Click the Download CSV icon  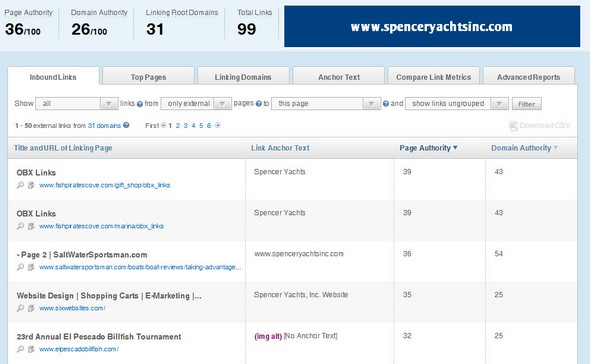[513, 126]
